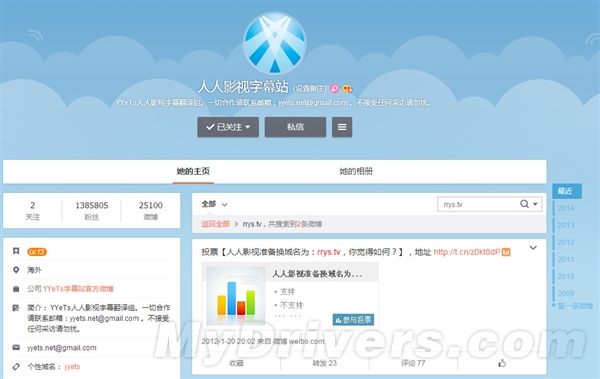This screenshot has width=600, height=379.
Task: Jump to 2010 in the timeline
Action: pyautogui.click(x=566, y=276)
